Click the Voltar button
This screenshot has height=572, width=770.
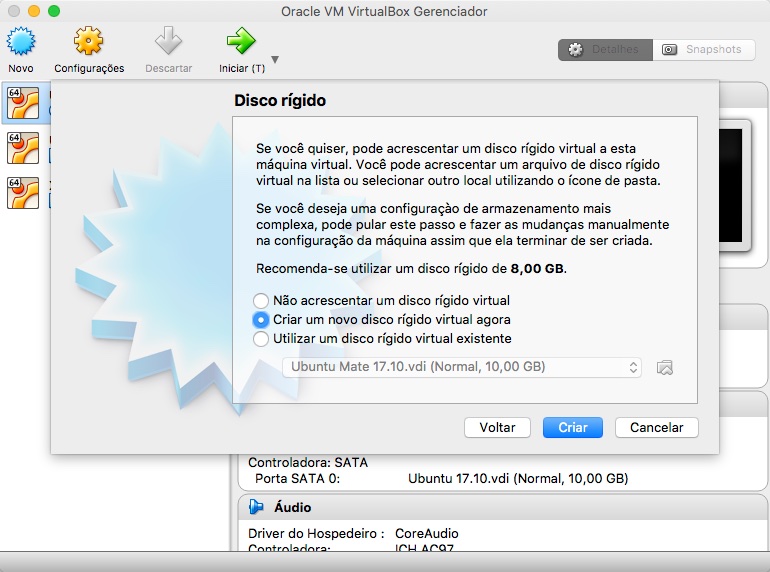pos(497,427)
